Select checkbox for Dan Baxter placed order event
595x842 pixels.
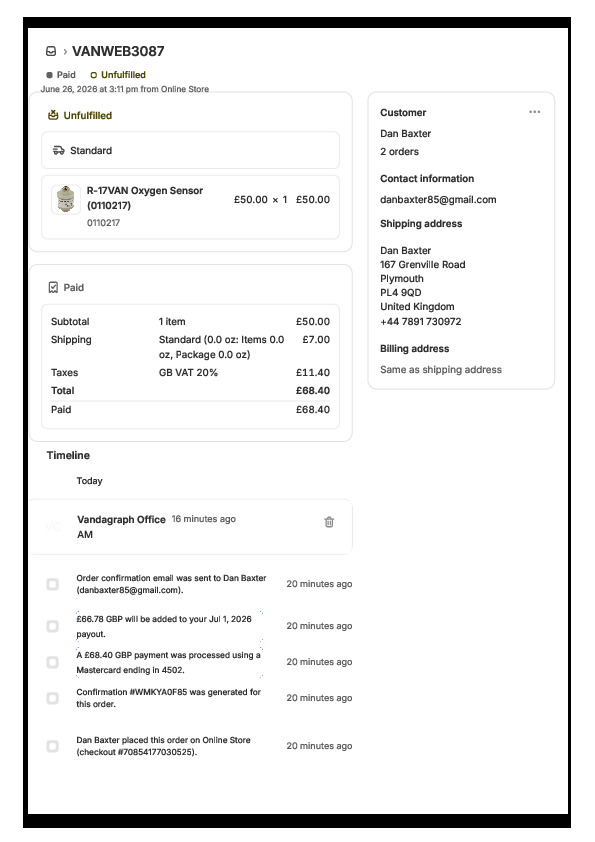click(x=53, y=746)
